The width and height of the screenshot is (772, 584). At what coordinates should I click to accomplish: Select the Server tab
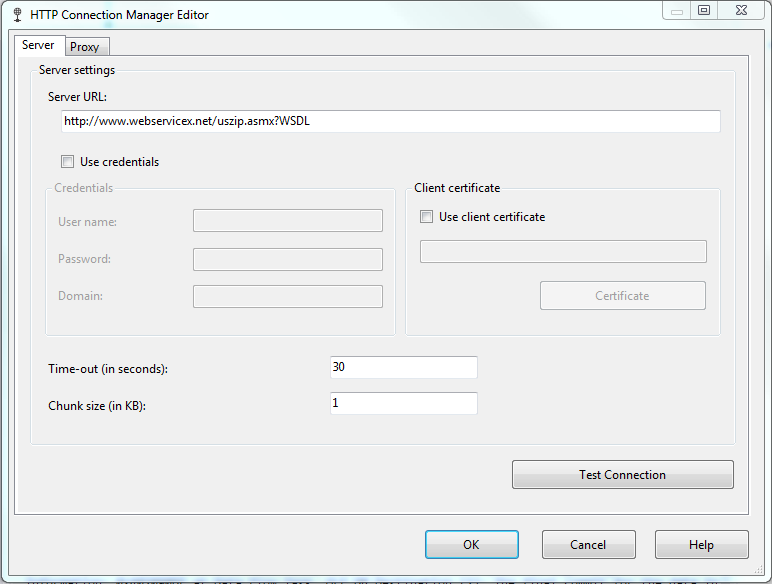point(39,45)
